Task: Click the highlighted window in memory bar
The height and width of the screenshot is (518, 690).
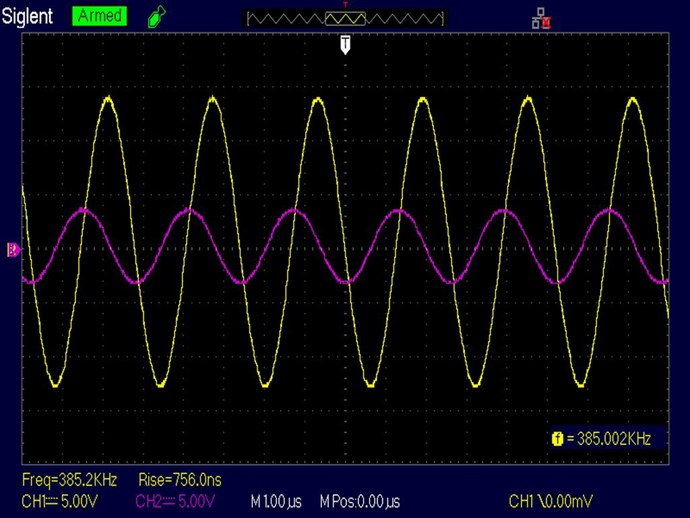Action: click(345, 18)
